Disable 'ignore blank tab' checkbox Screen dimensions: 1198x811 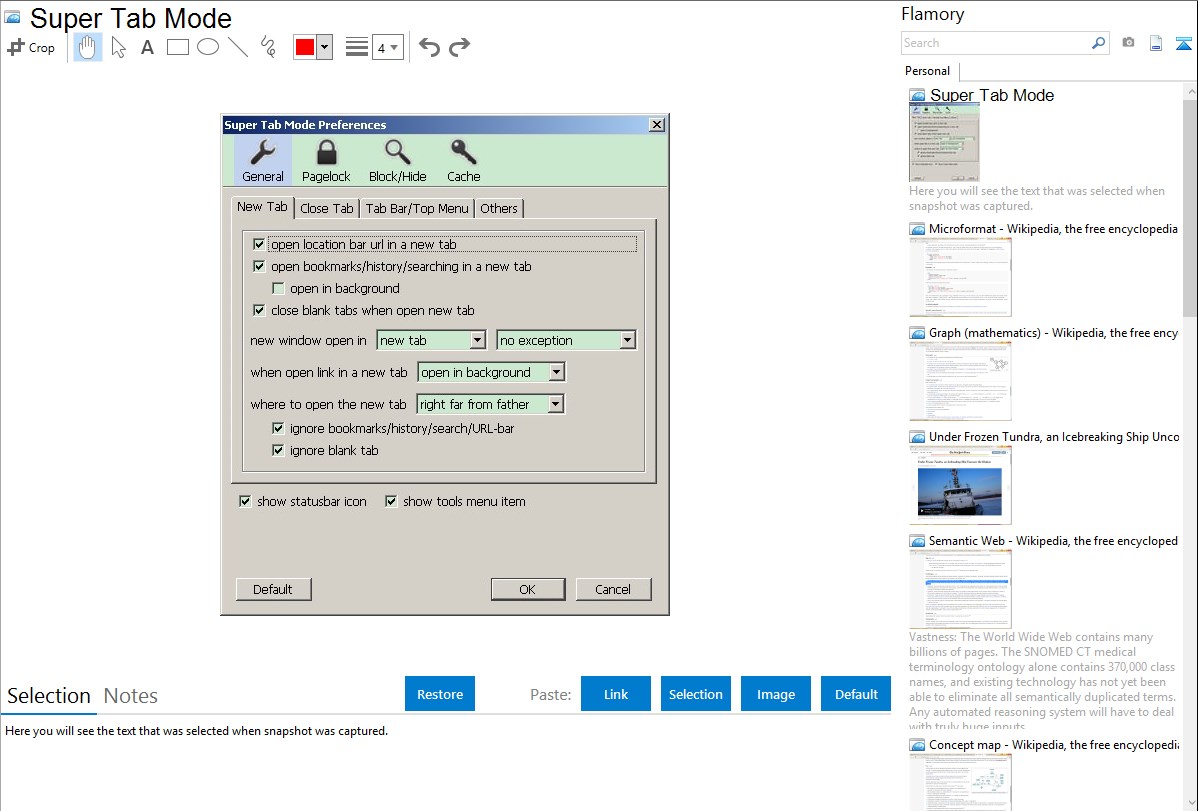pyautogui.click(x=279, y=451)
